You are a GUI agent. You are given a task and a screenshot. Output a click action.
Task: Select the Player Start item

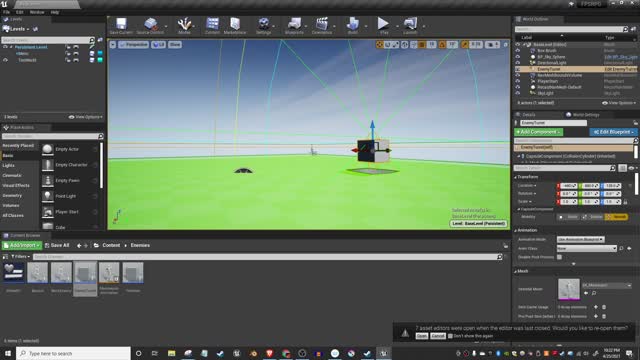click(67, 212)
